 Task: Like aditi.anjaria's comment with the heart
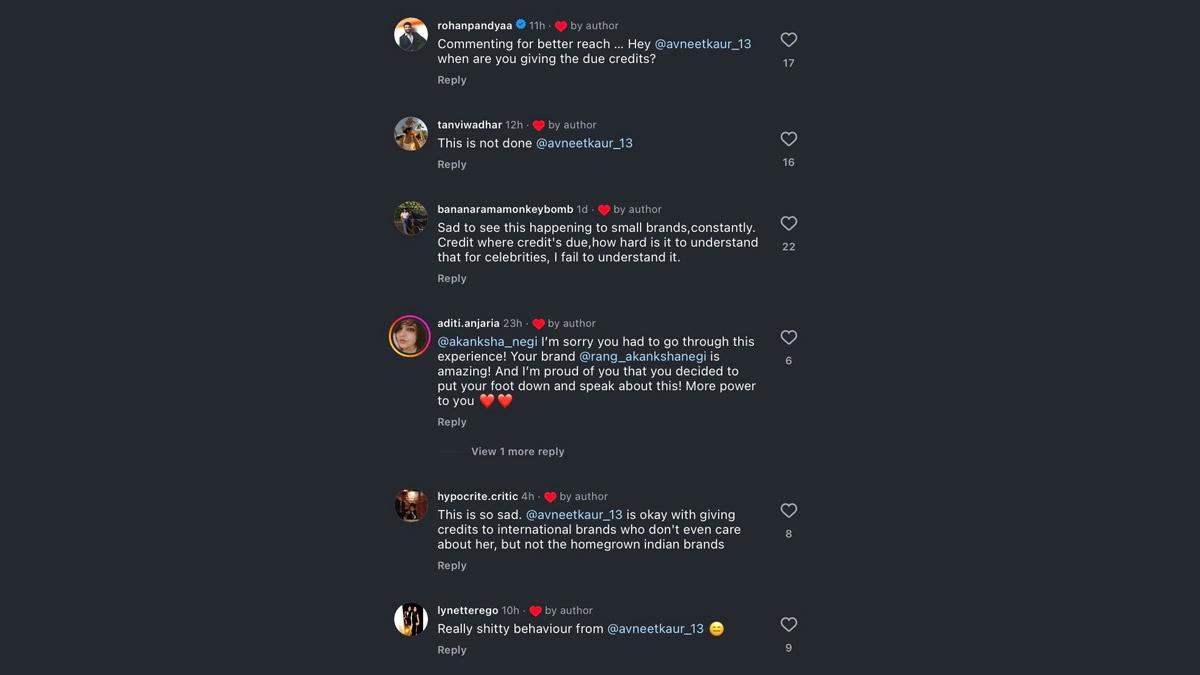(788, 338)
